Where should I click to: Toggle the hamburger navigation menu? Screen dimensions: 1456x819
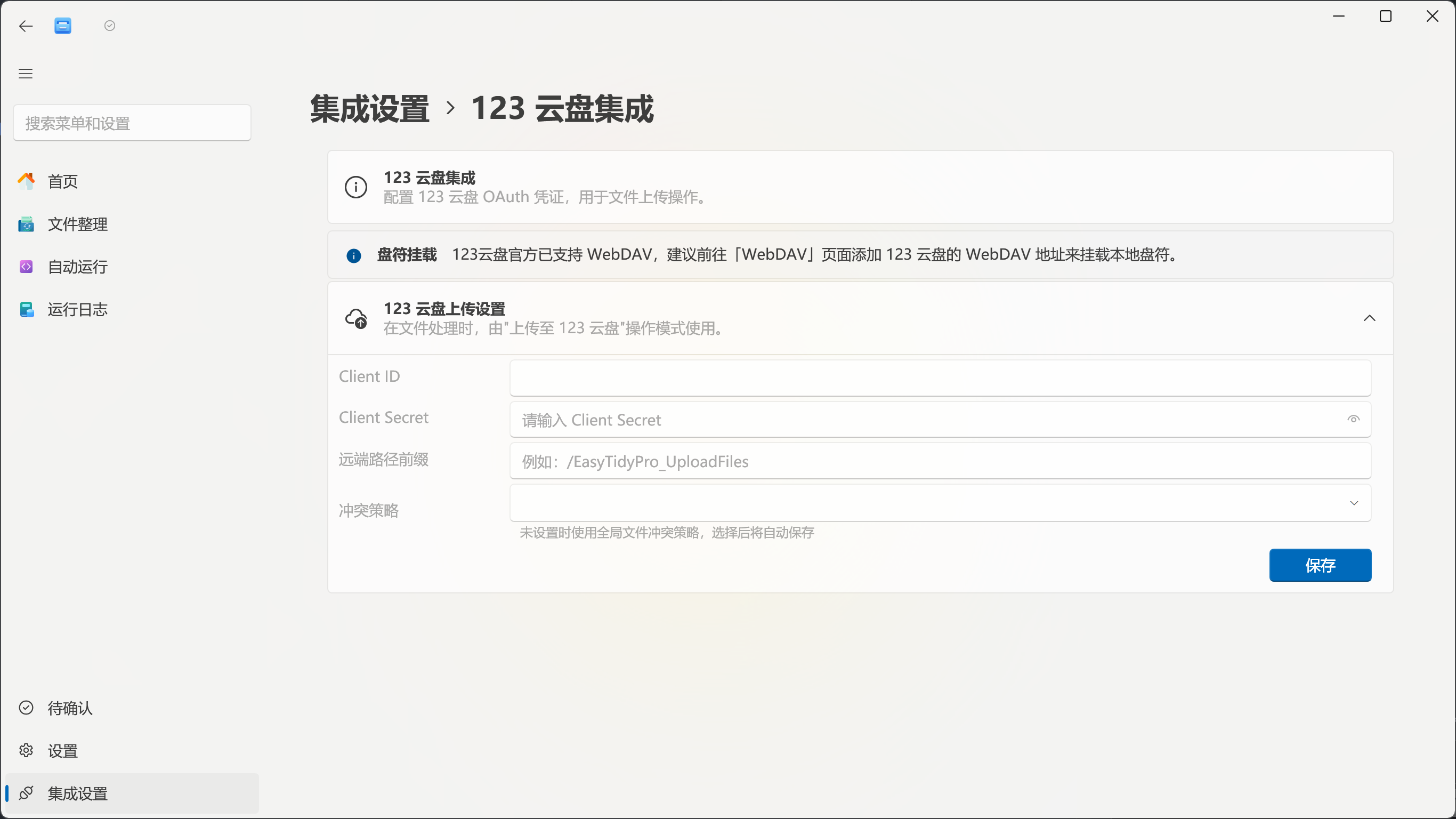tap(26, 74)
